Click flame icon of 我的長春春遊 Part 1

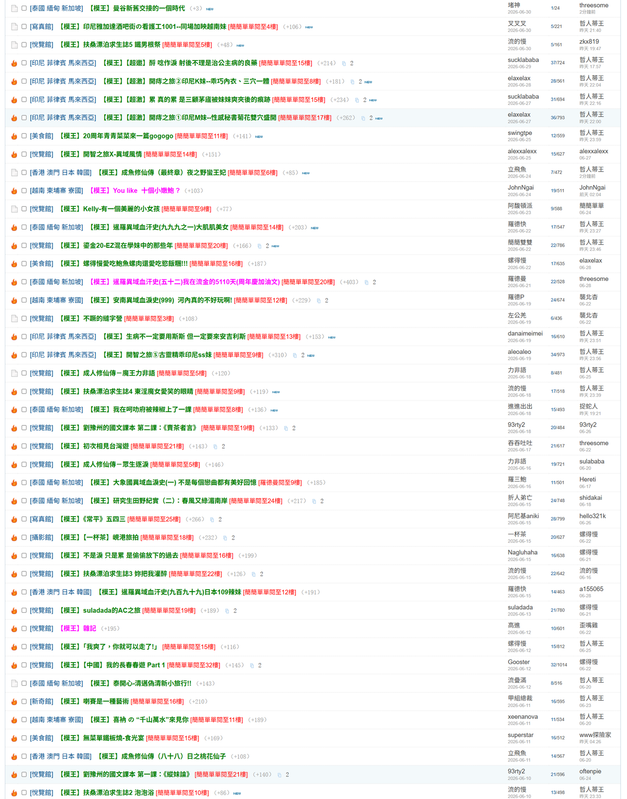[x=14, y=665]
